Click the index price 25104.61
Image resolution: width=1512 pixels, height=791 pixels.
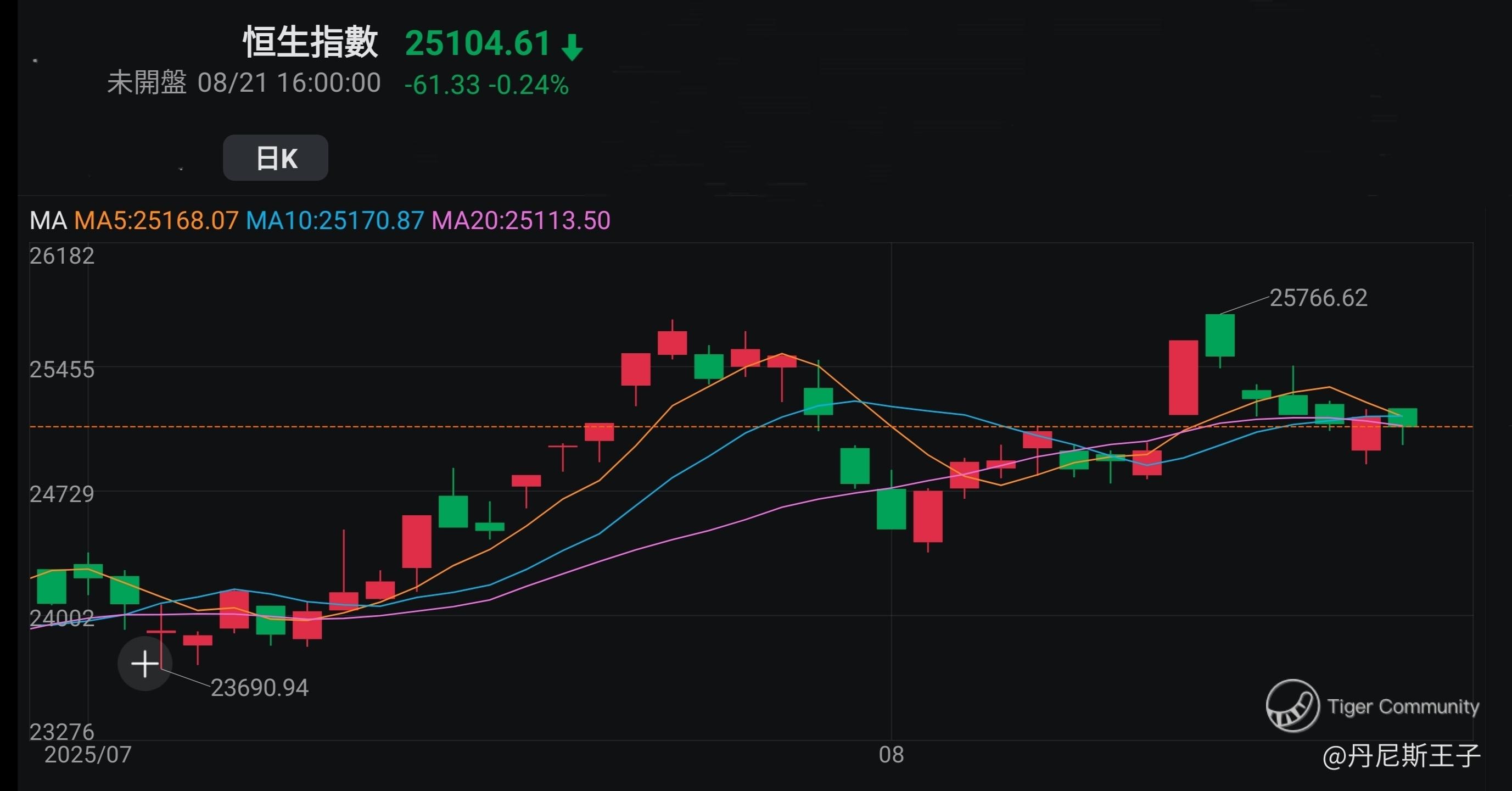click(x=478, y=43)
